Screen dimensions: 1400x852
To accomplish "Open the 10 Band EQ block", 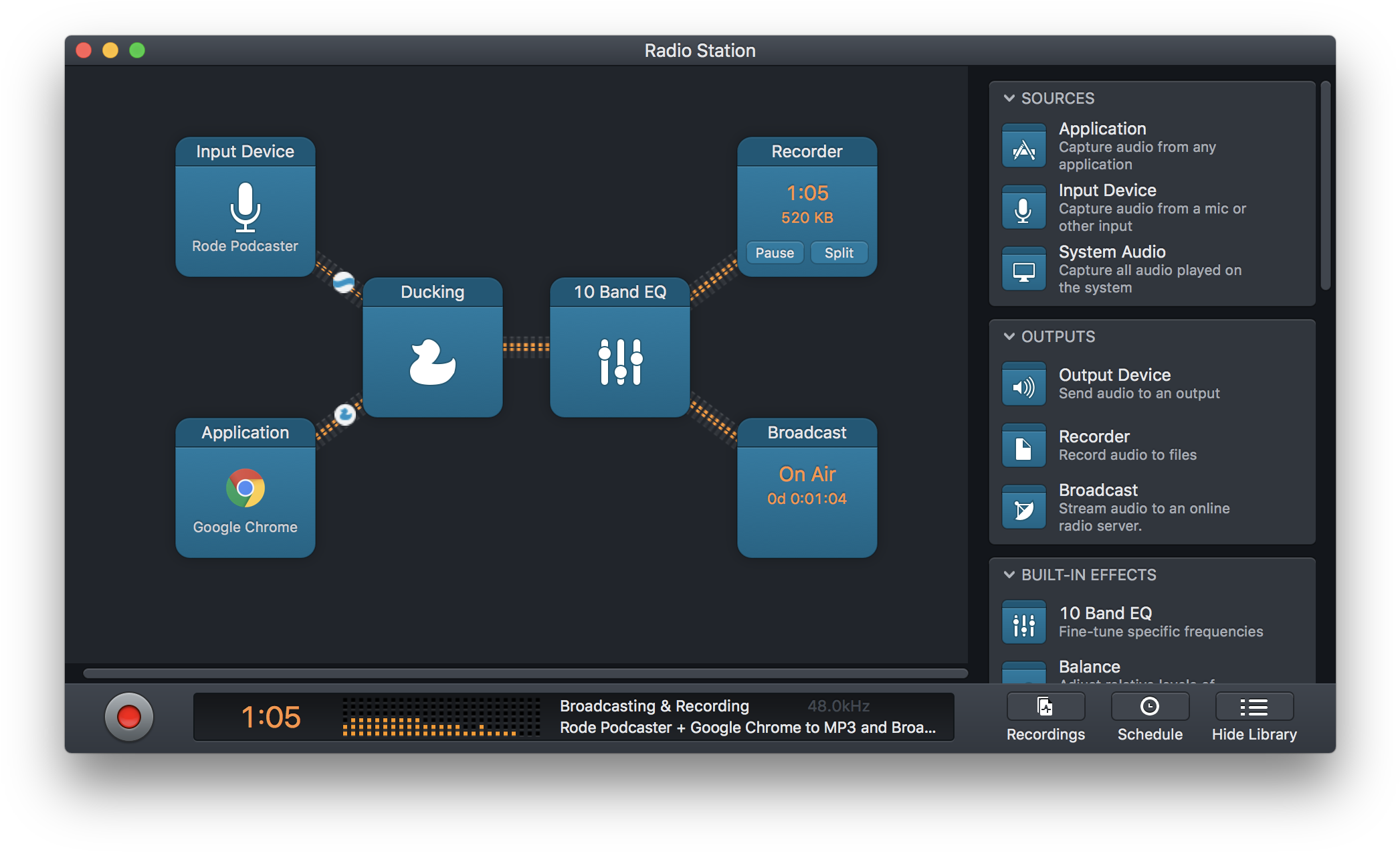I will (x=618, y=355).
